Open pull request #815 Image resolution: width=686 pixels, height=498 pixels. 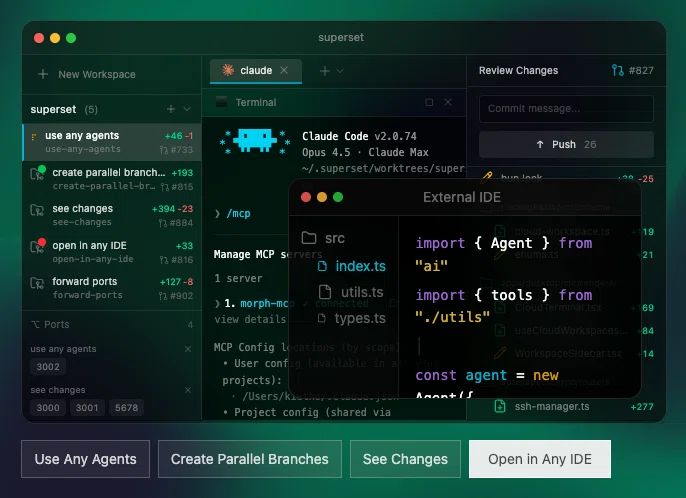tap(177, 187)
